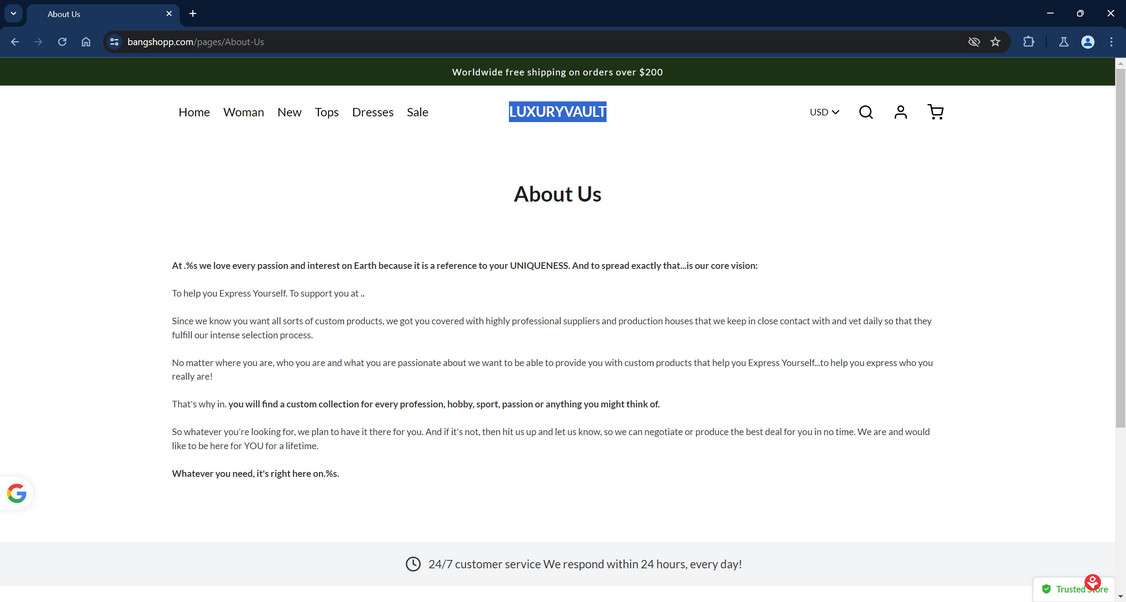This screenshot has height=602, width=1126.
Task: Reload the current page
Action: [62, 42]
